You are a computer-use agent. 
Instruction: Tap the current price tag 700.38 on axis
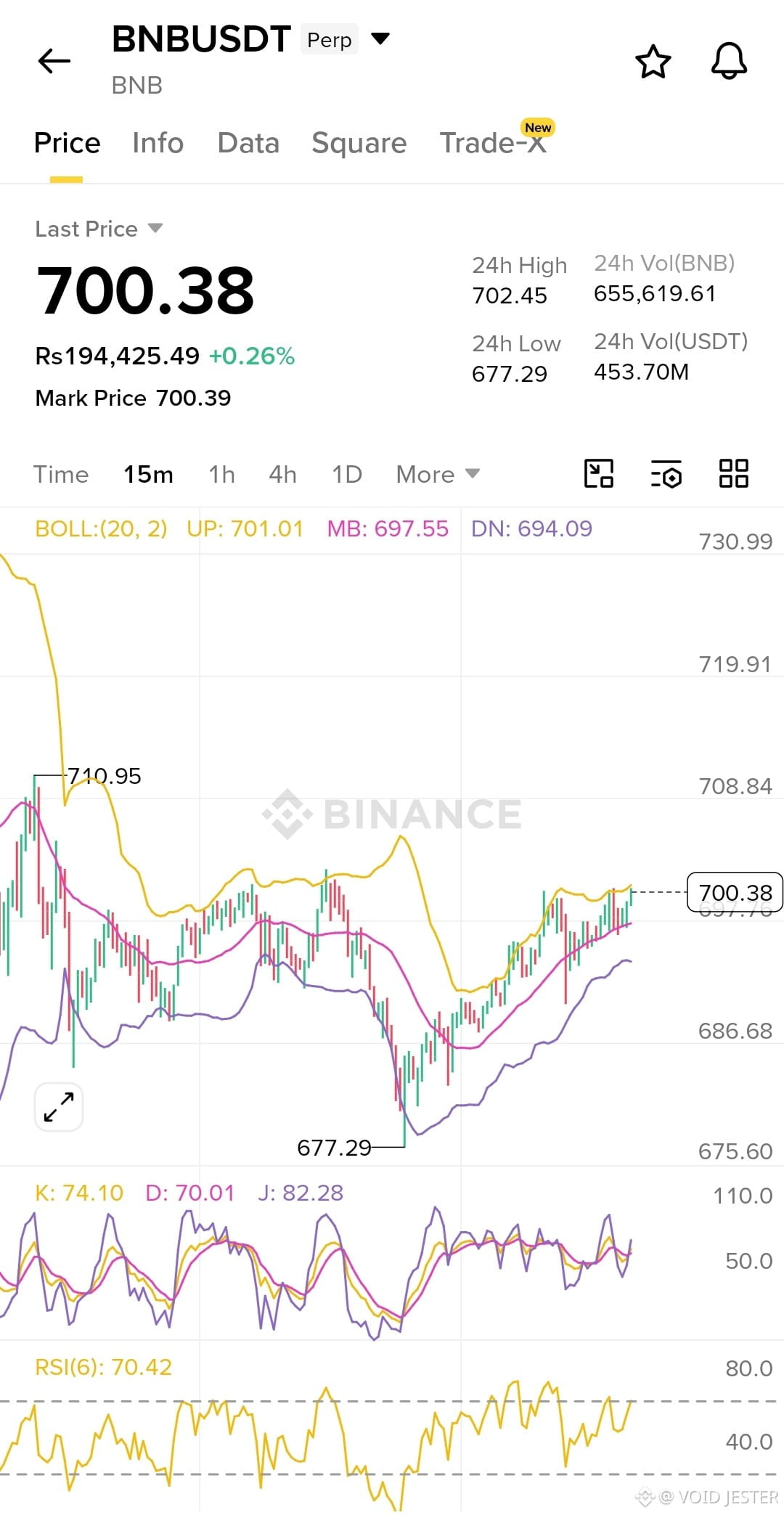[735, 892]
